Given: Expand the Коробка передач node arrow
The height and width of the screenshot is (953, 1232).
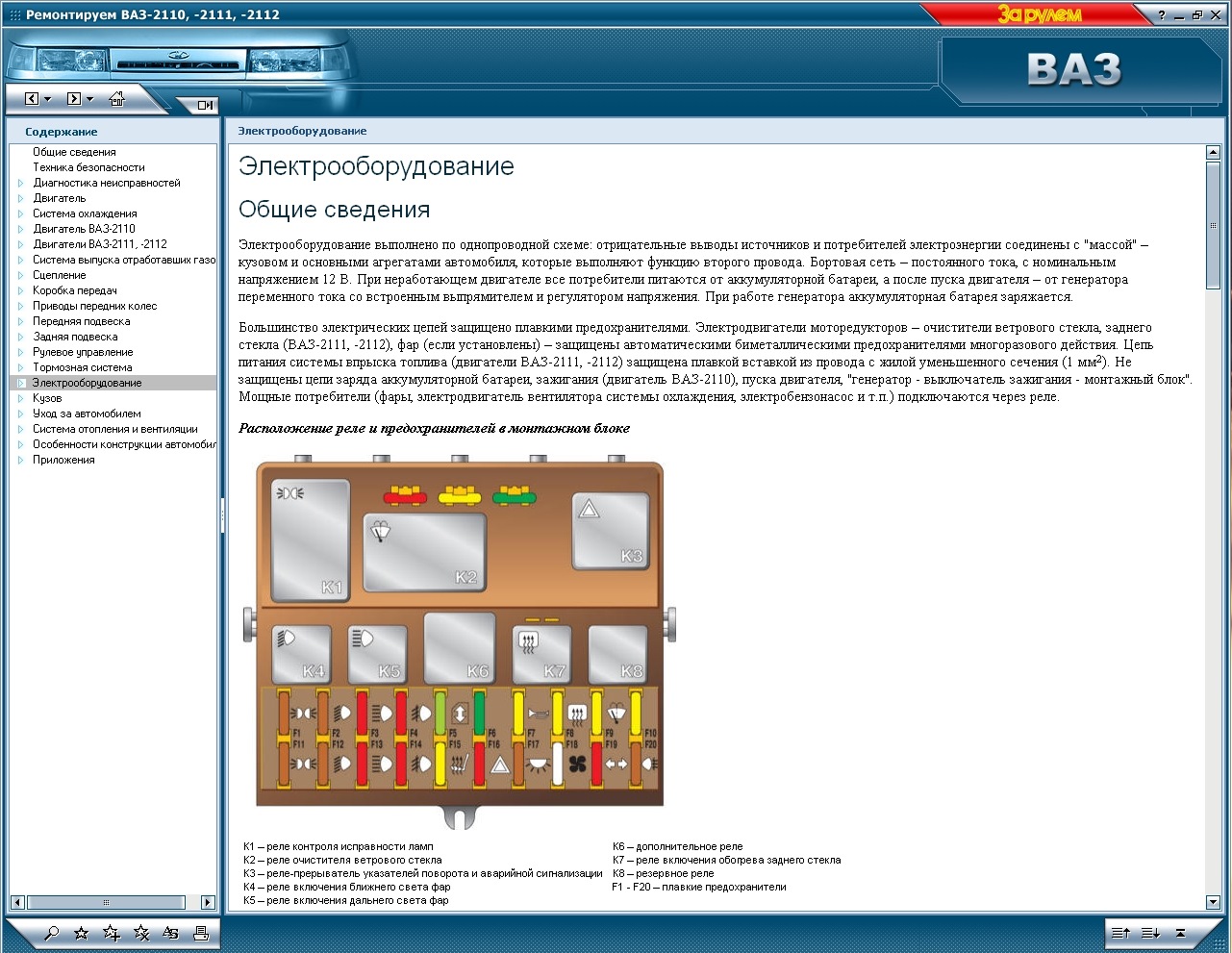Looking at the screenshot, I should [20, 290].
